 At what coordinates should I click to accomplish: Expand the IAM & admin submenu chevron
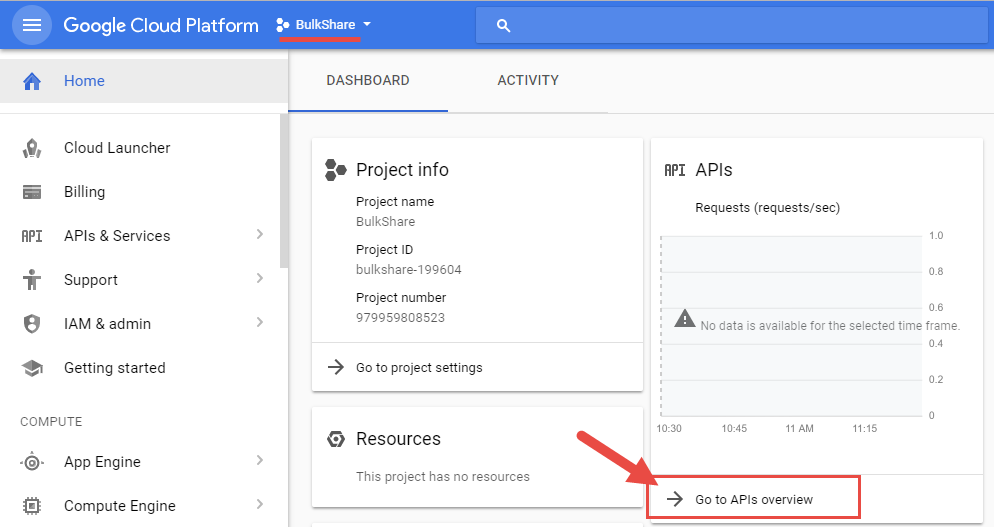(x=259, y=322)
